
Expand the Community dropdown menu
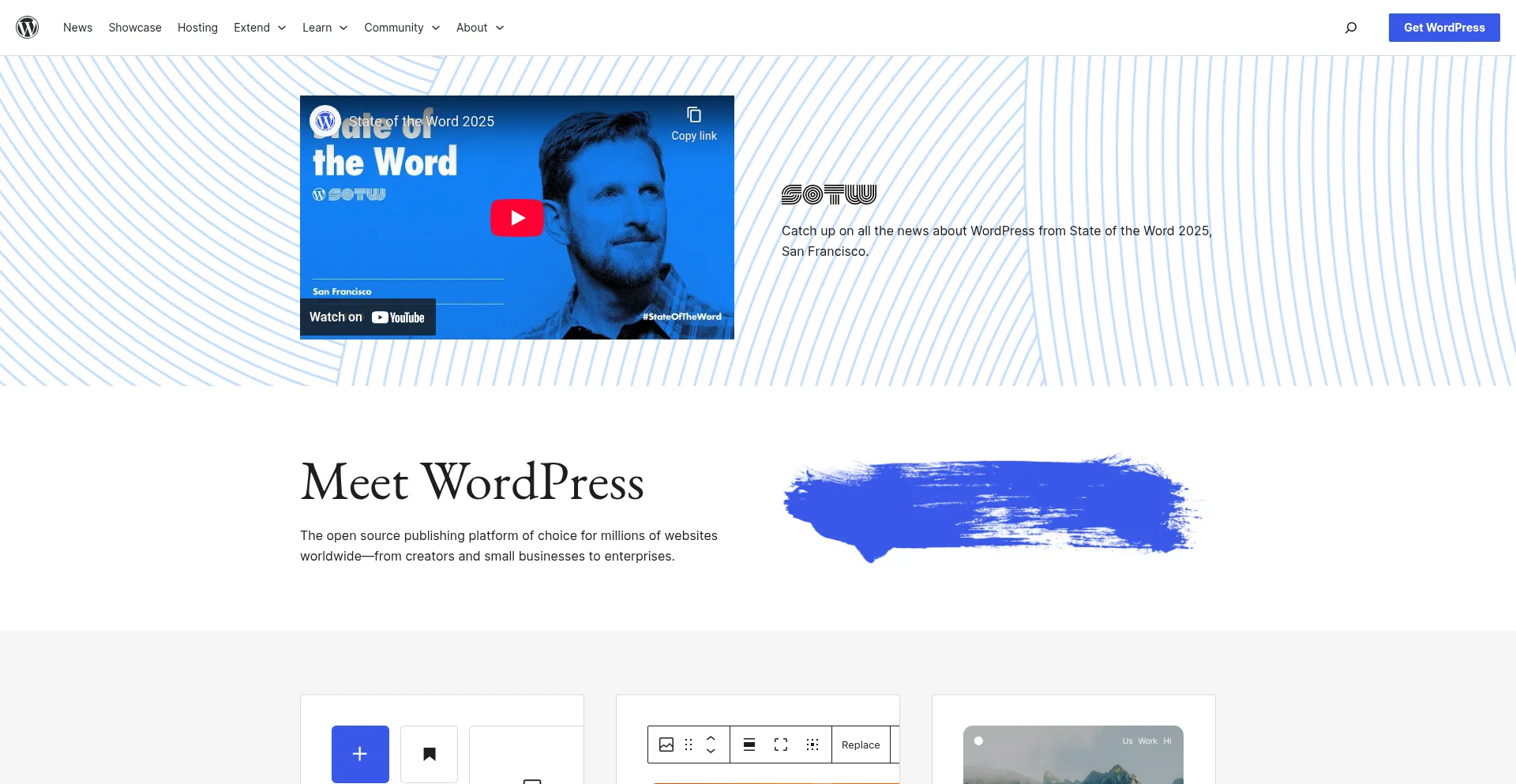pos(402,28)
